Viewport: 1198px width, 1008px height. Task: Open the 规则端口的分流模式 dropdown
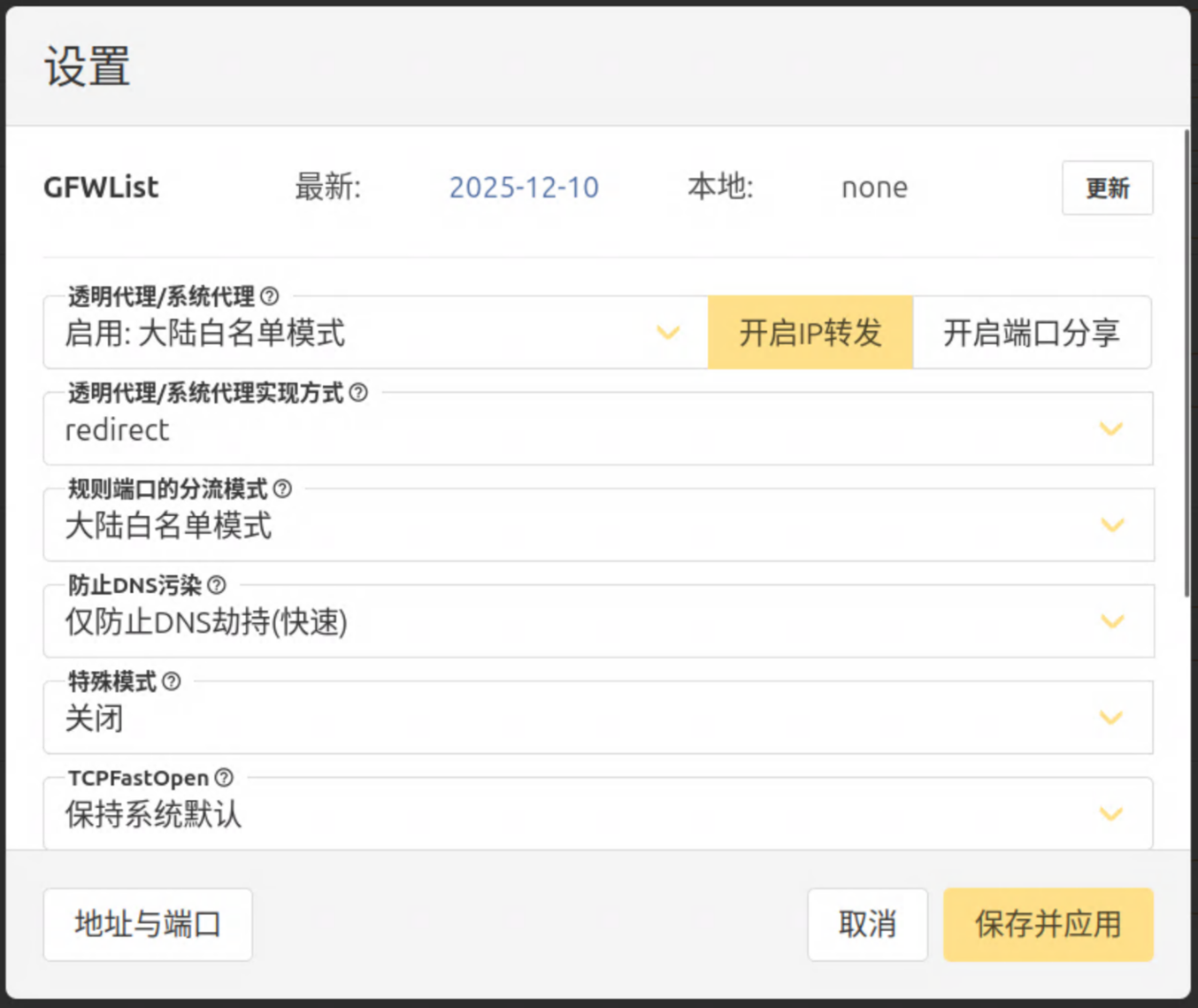click(x=598, y=526)
